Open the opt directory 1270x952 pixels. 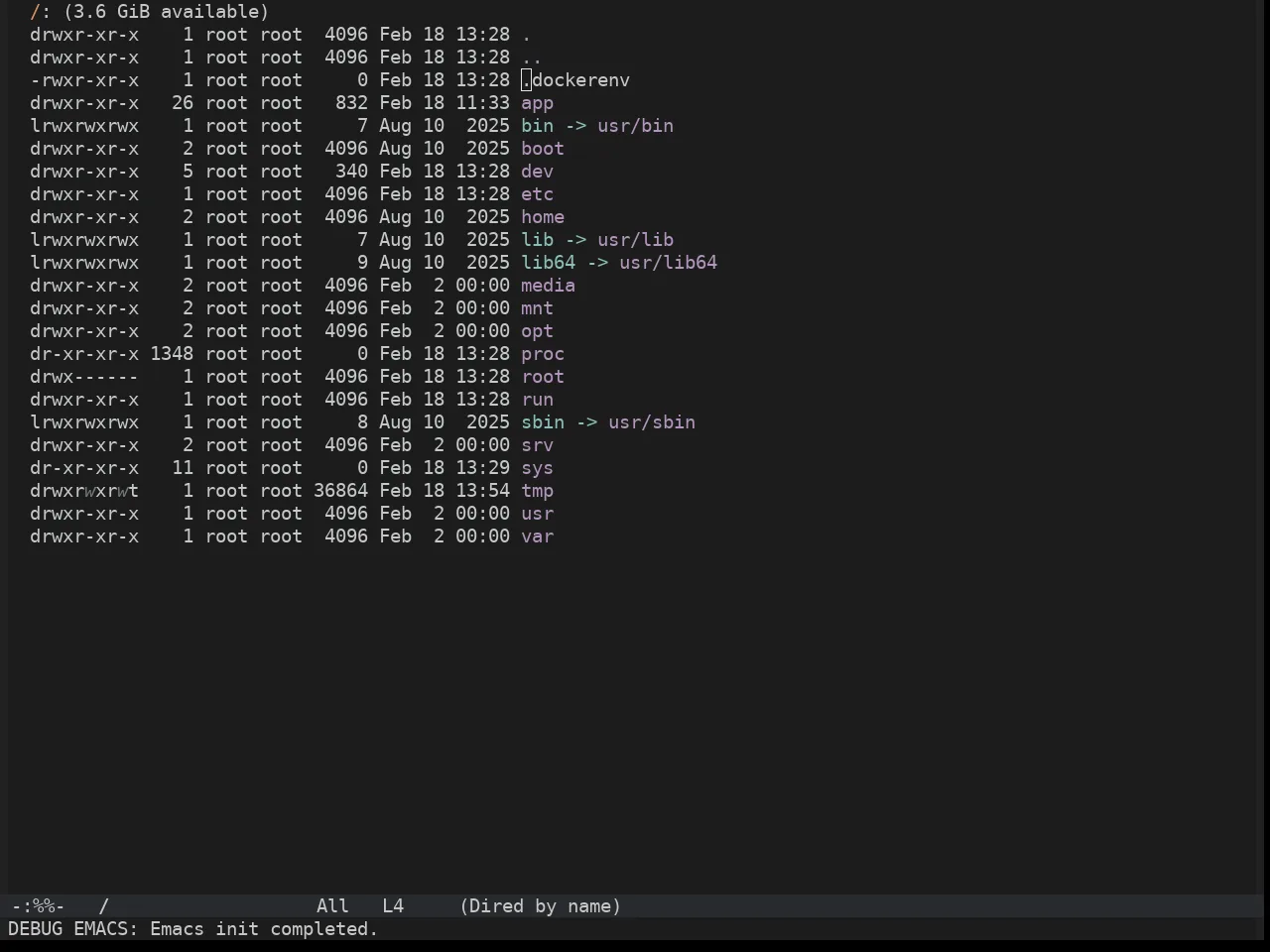click(537, 331)
